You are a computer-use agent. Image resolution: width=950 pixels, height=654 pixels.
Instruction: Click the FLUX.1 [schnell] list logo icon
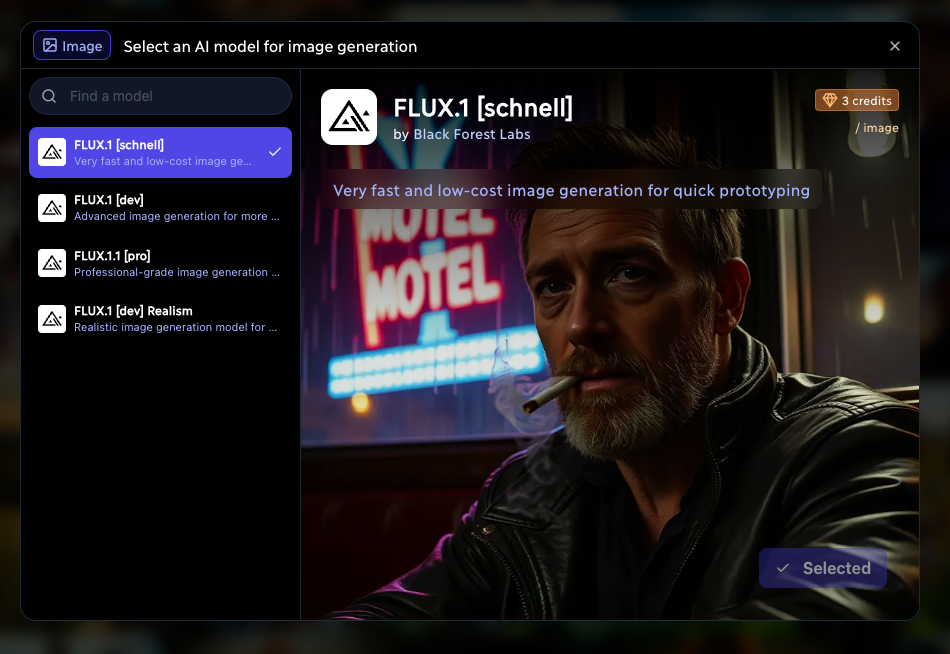tap(52, 152)
